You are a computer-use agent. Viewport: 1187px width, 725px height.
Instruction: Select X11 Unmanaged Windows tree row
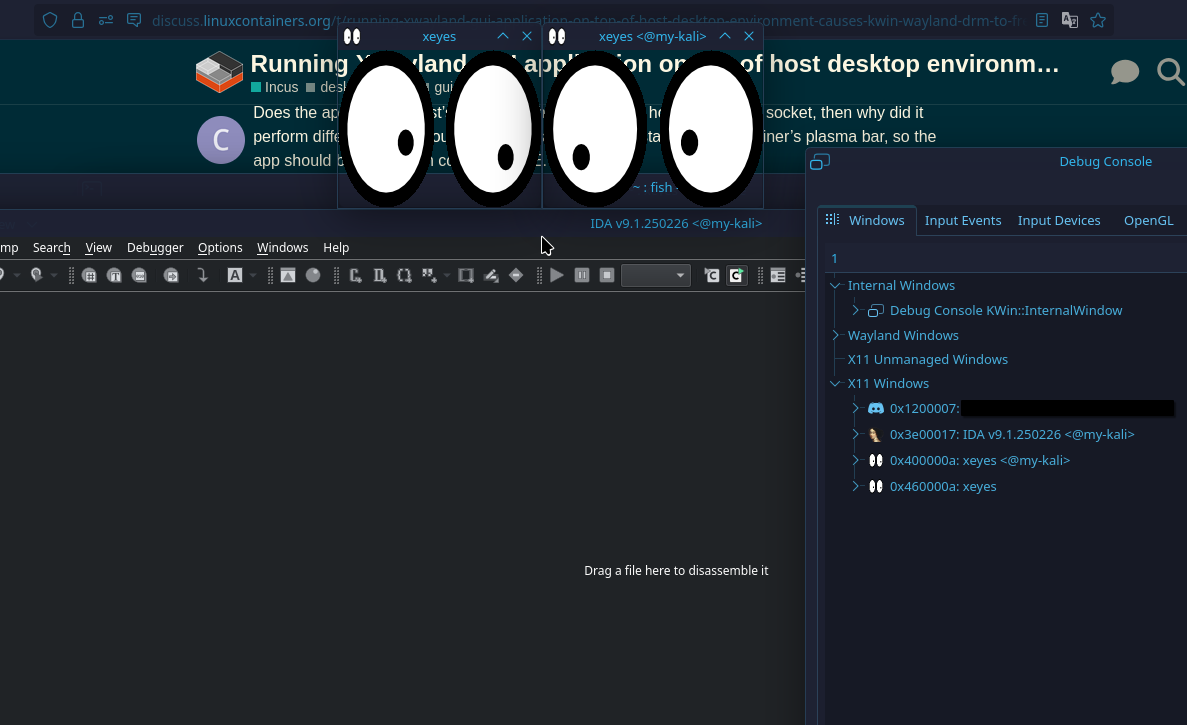(927, 359)
